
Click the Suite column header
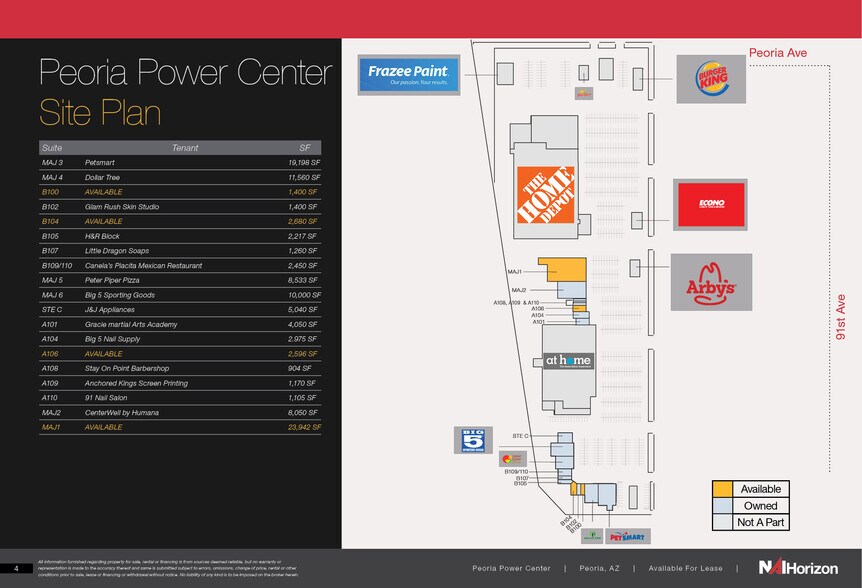coord(52,148)
